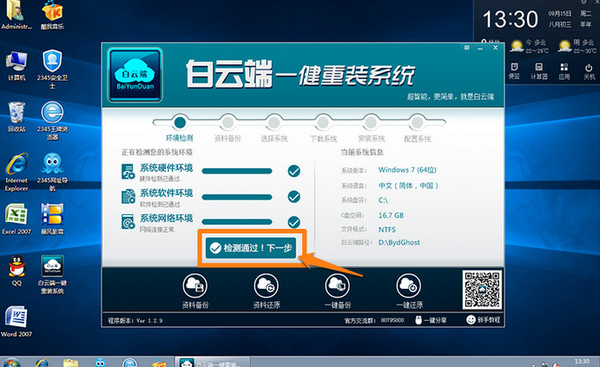
Task: Select the 配置系统 step
Action: [x=417, y=122]
